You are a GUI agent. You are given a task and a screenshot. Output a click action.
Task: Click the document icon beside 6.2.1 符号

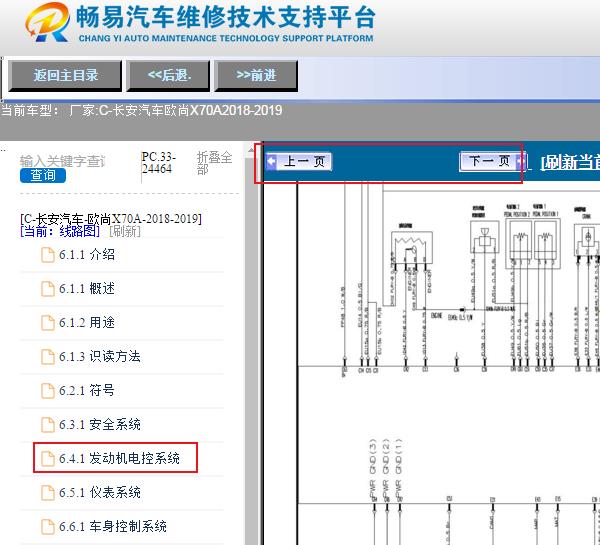(48, 391)
